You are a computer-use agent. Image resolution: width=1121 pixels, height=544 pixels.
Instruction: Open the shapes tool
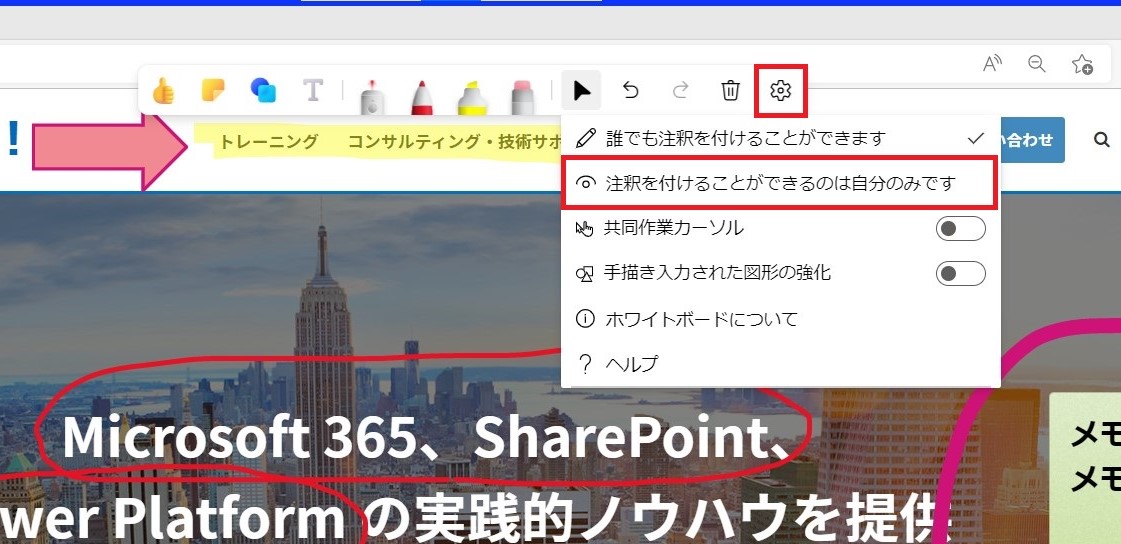click(x=263, y=90)
